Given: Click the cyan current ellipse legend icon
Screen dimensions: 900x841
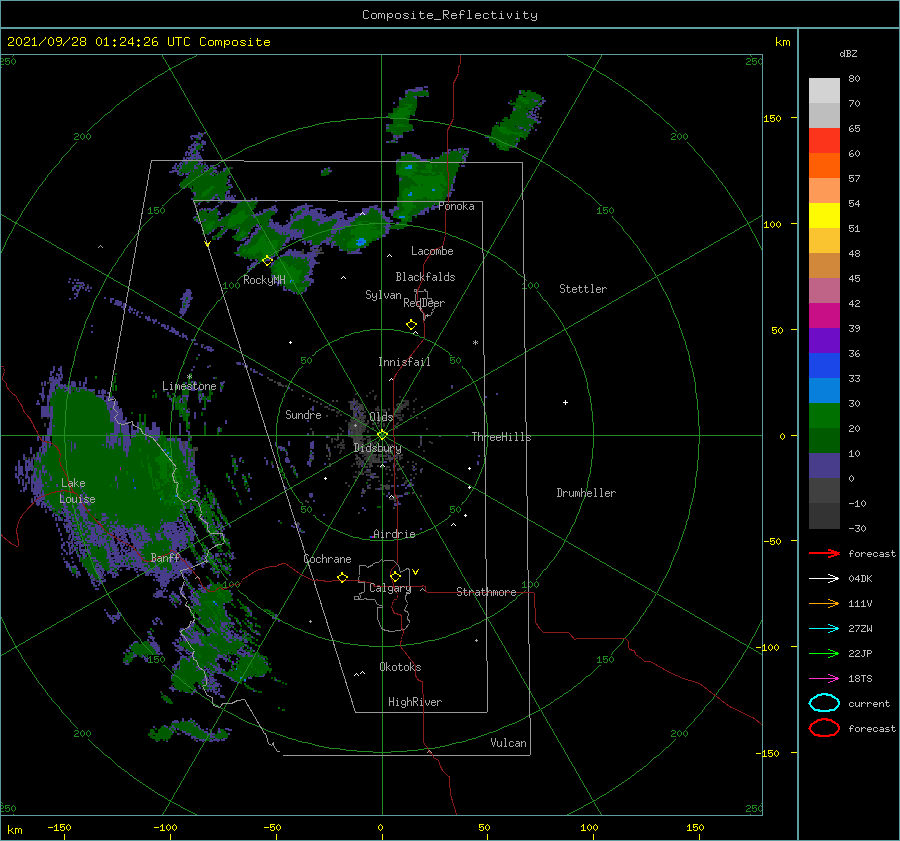Looking at the screenshot, I should [x=824, y=703].
